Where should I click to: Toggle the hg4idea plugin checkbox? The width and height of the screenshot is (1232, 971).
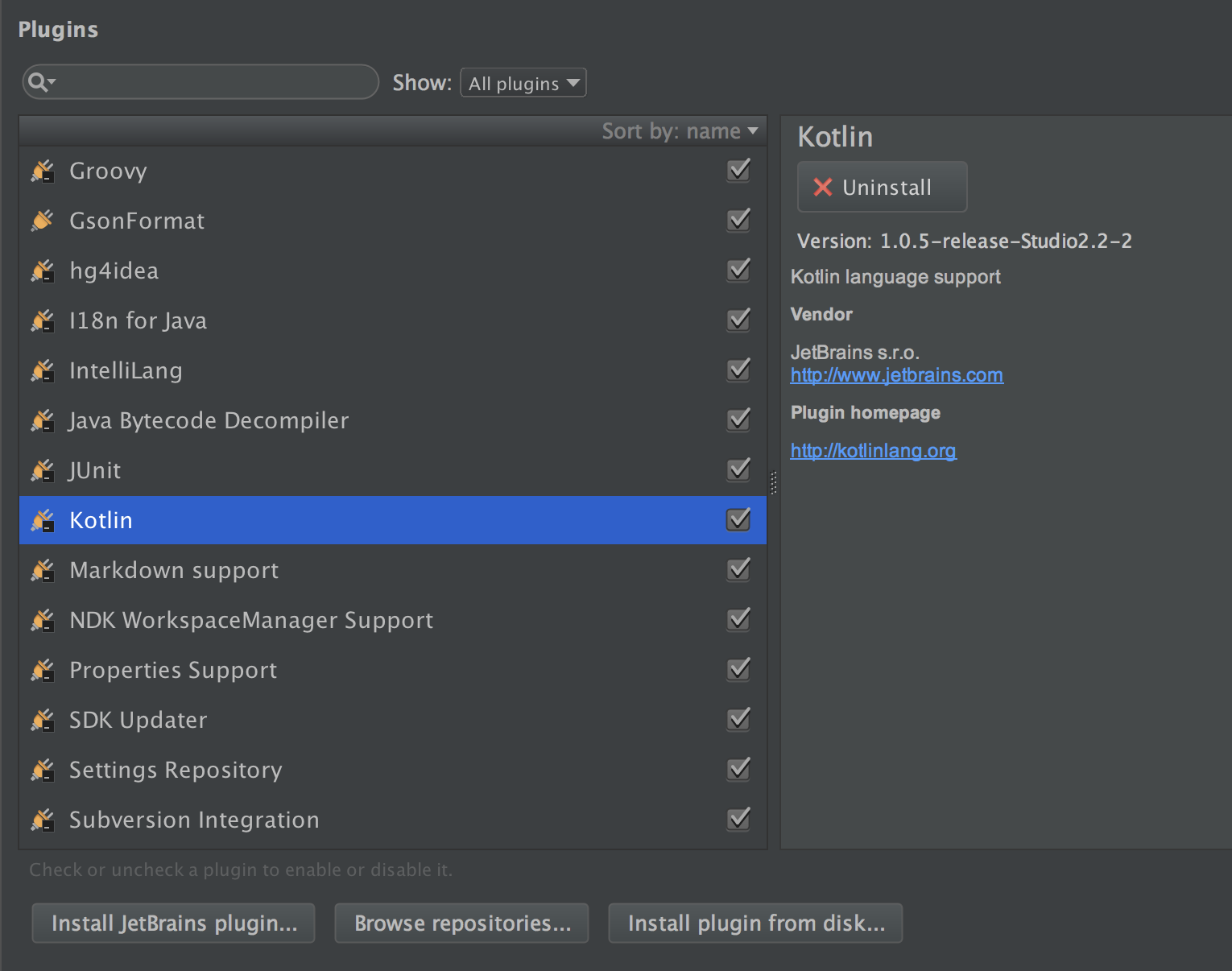point(738,270)
